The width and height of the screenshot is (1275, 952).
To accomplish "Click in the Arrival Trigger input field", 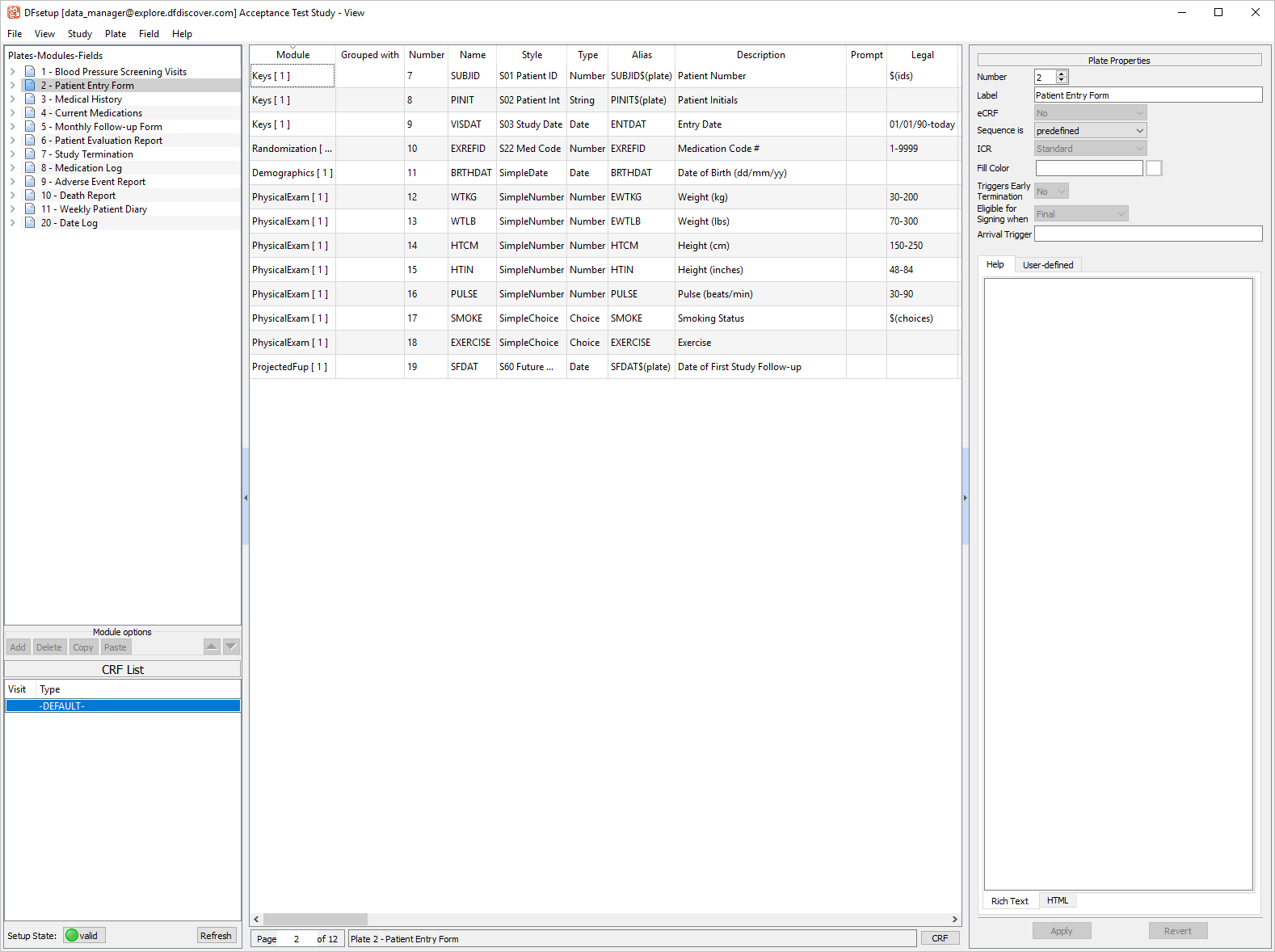I will tap(1147, 234).
